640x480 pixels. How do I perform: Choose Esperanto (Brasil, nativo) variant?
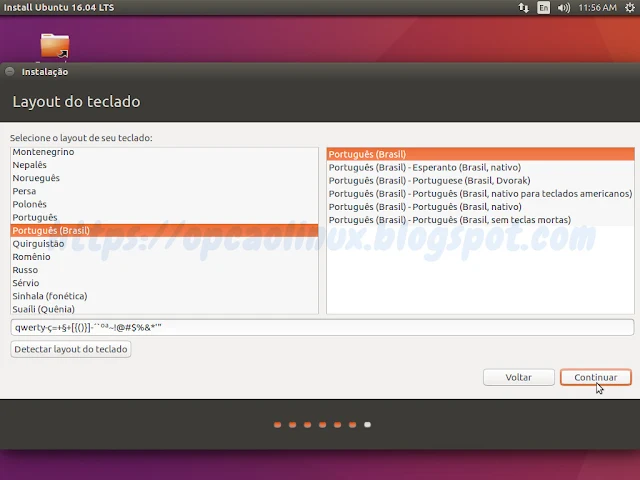480,167
